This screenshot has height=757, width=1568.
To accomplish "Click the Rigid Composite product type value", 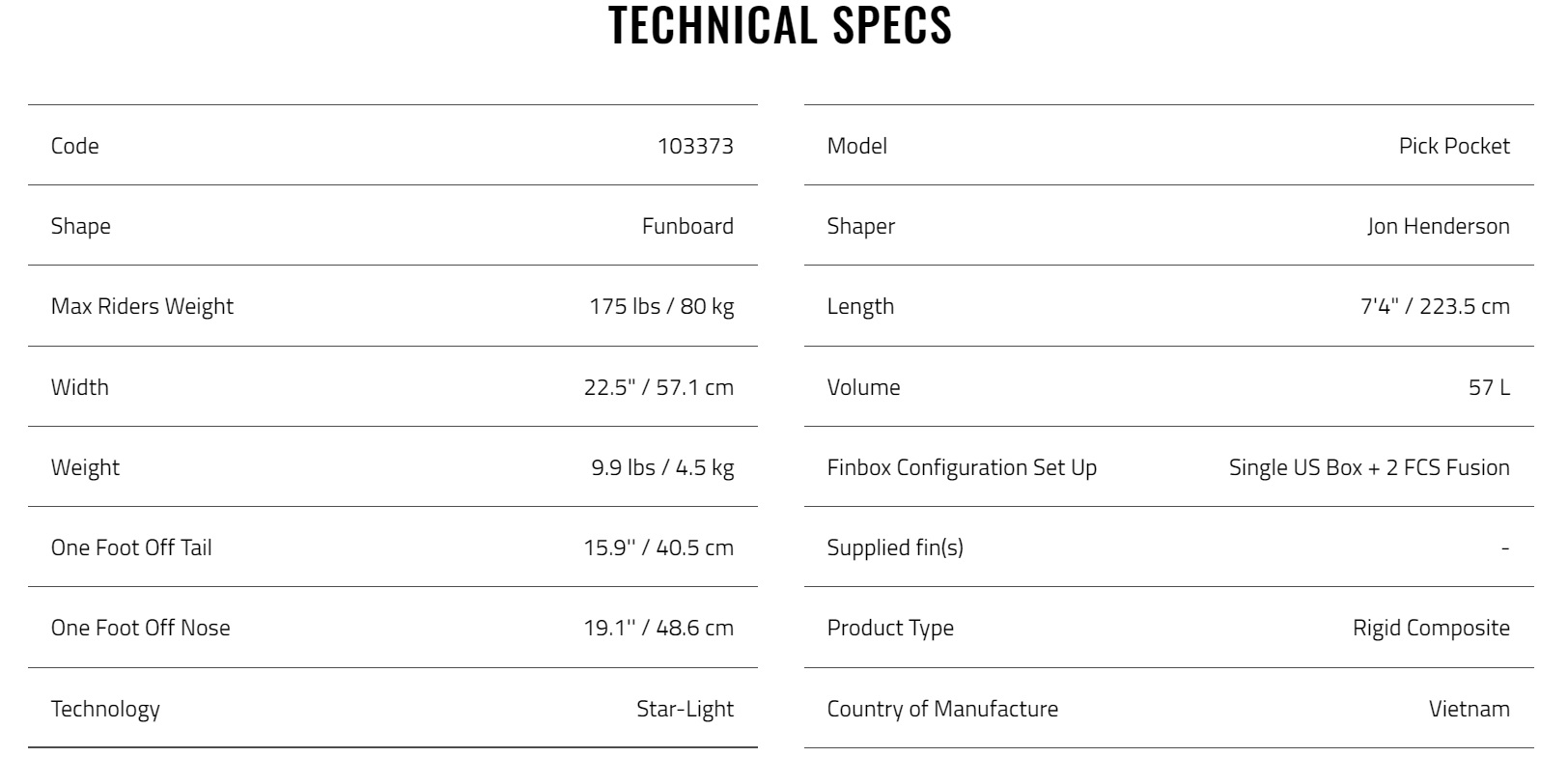I will coord(1431,628).
